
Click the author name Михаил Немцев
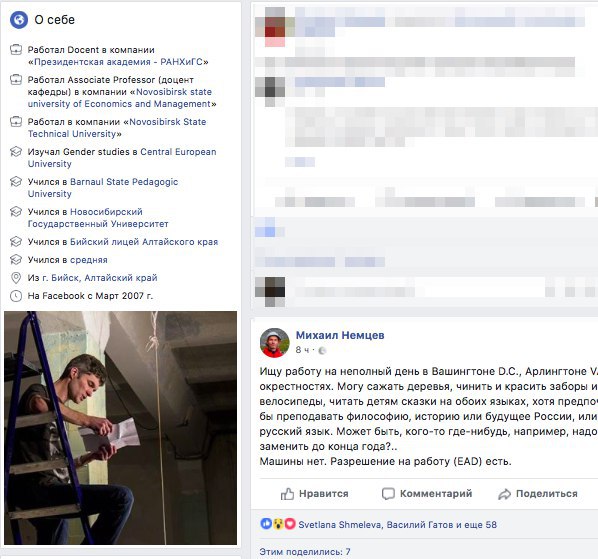pyautogui.click(x=340, y=335)
